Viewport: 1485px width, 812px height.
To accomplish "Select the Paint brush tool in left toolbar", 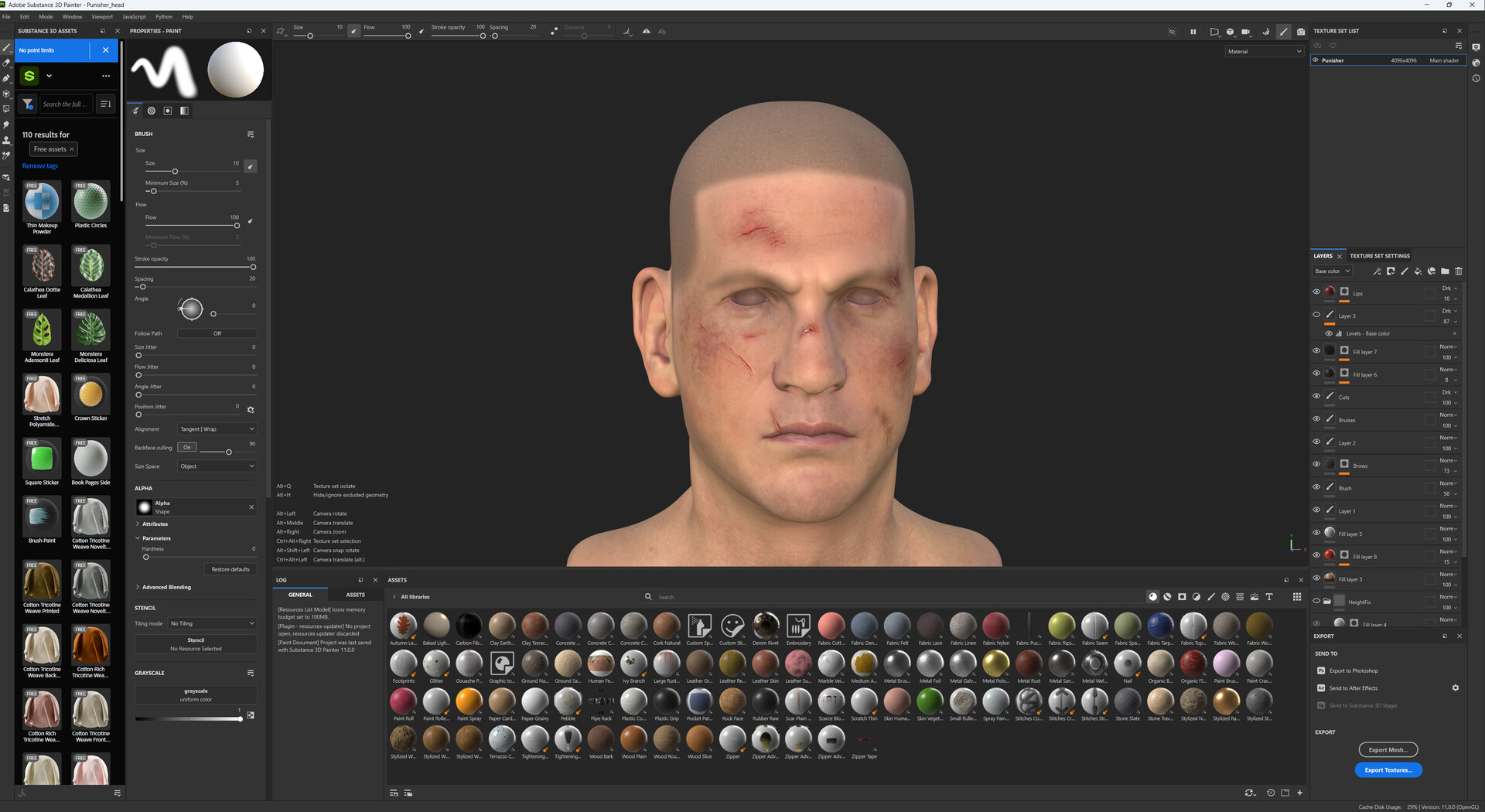I will 6,47.
